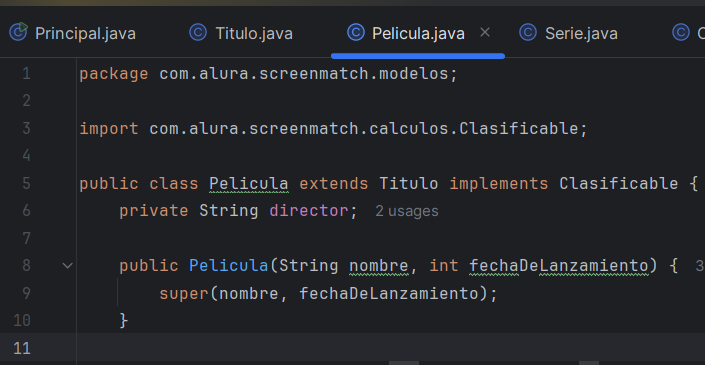Collapse the Pelicula constructor using fold chevron
Screen dimensions: 705x365
click(x=67, y=266)
